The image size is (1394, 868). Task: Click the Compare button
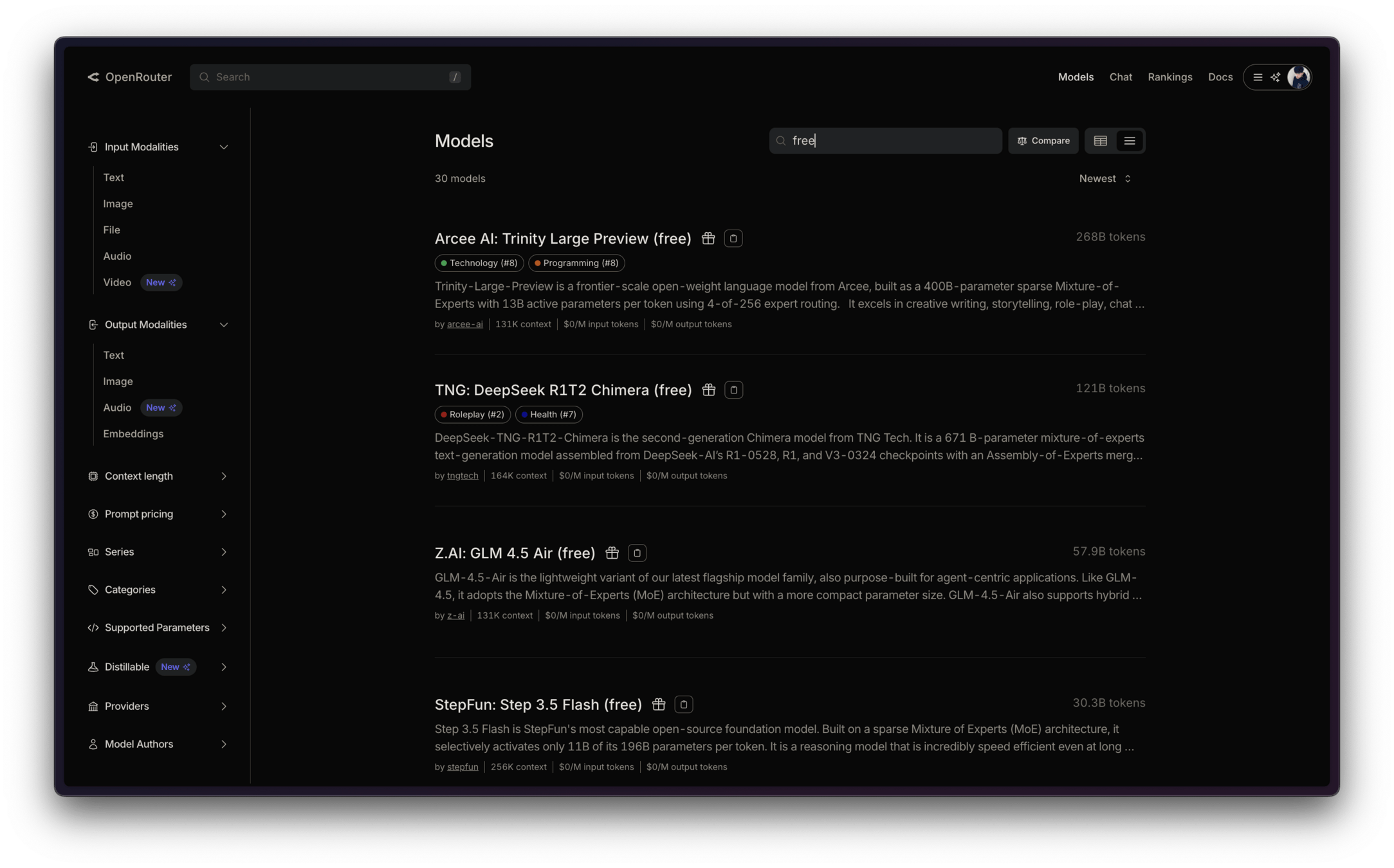[x=1043, y=141]
